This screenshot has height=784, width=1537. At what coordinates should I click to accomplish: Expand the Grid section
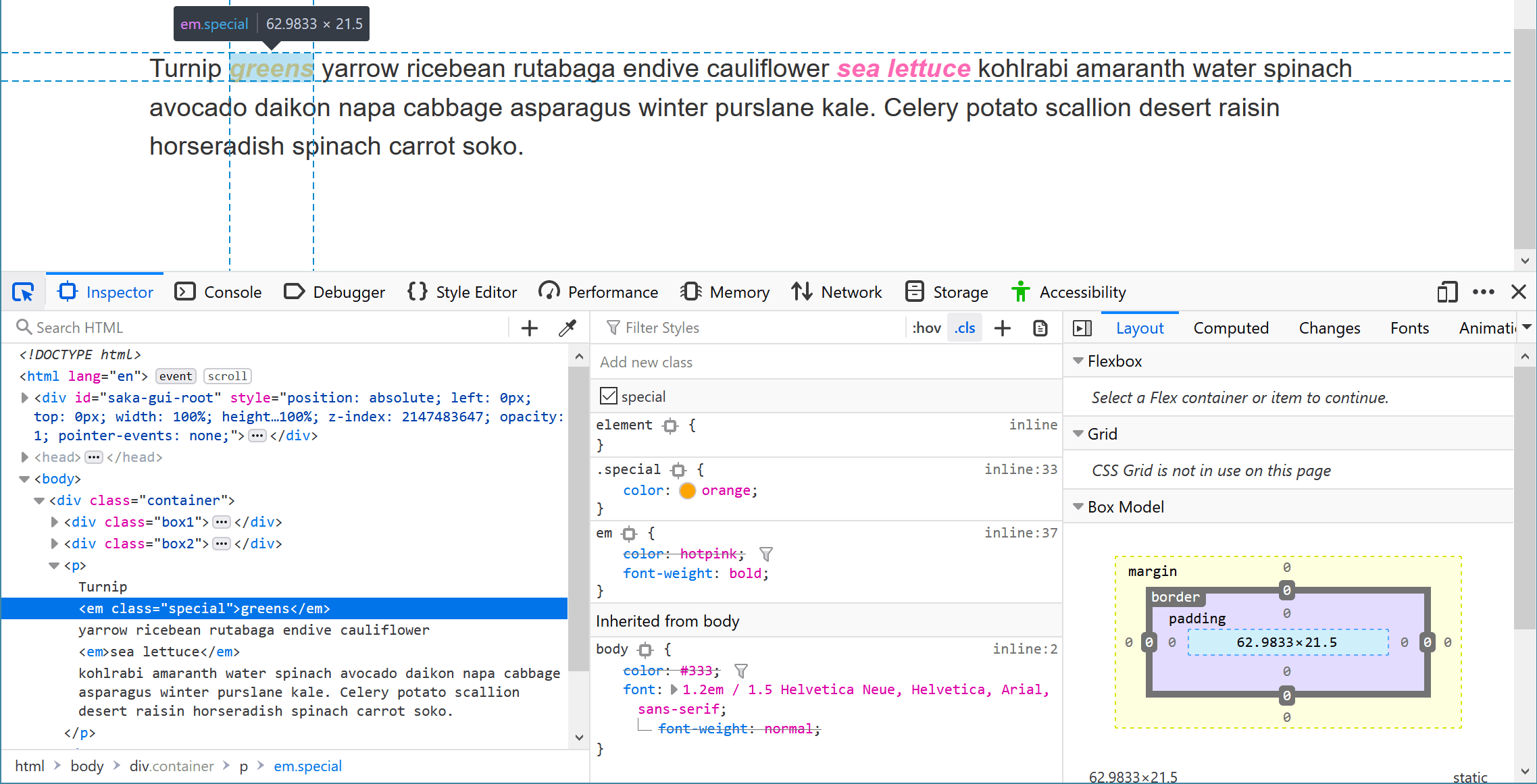point(1080,434)
